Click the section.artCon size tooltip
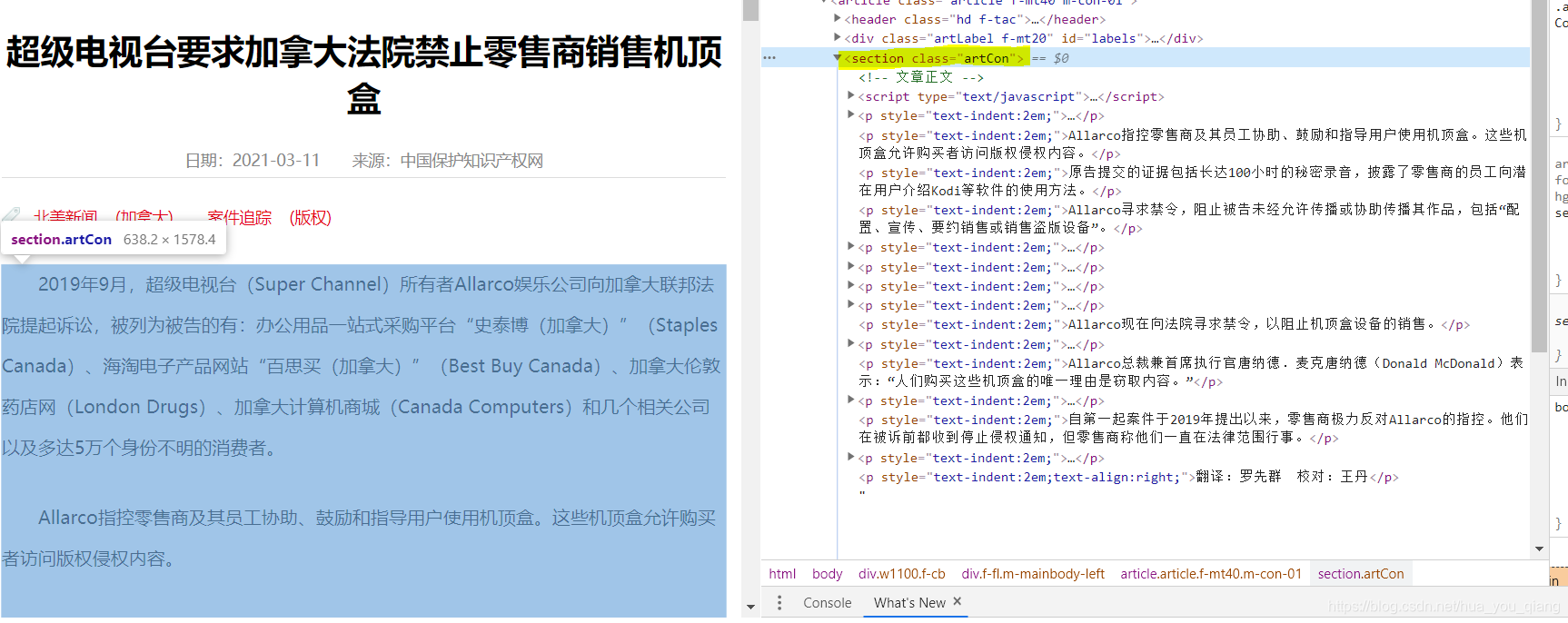The image size is (1568, 623). (x=114, y=239)
